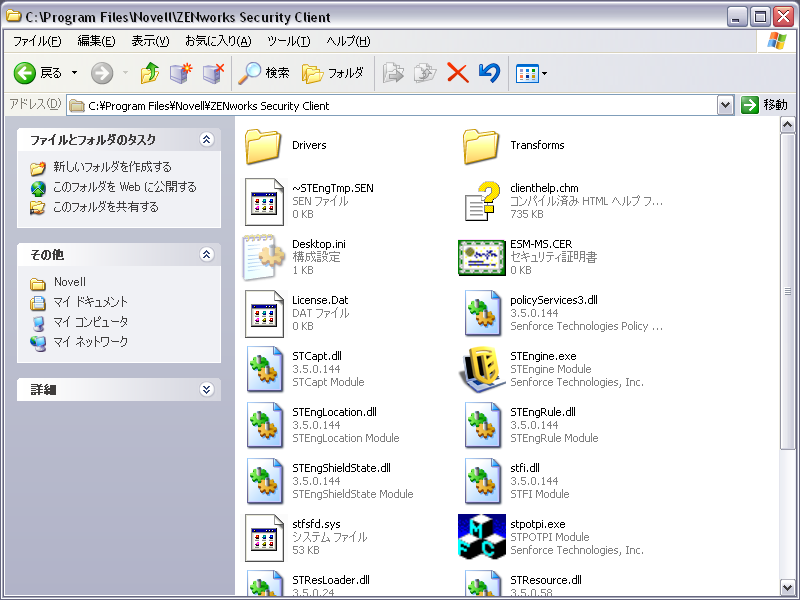The width and height of the screenshot is (800, 600).
Task: Expand the address bar dropdown arrow
Action: tap(725, 106)
